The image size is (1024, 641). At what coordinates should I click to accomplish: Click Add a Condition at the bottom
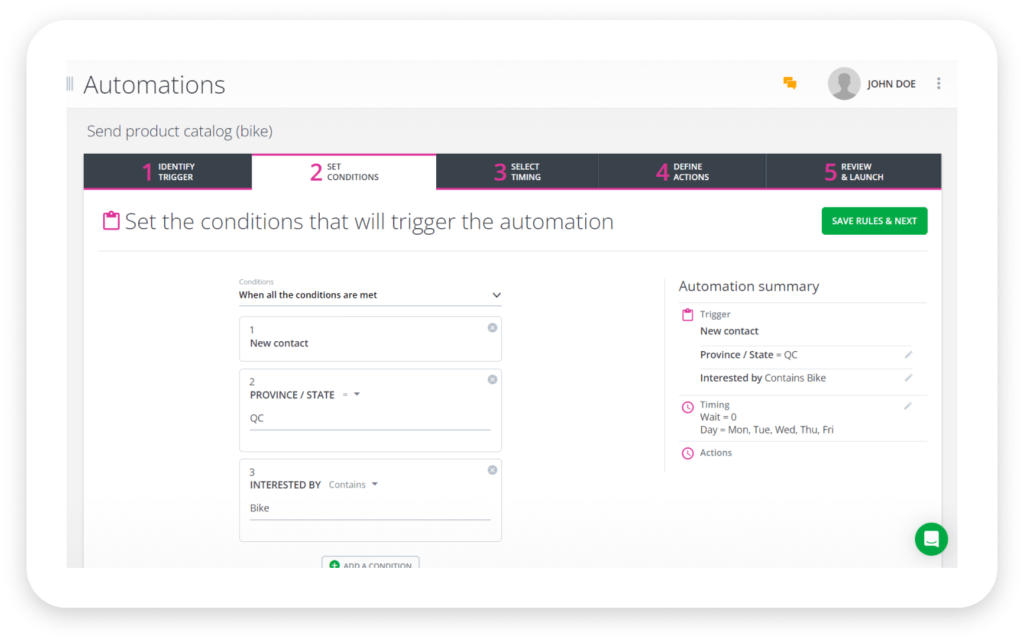coord(370,563)
